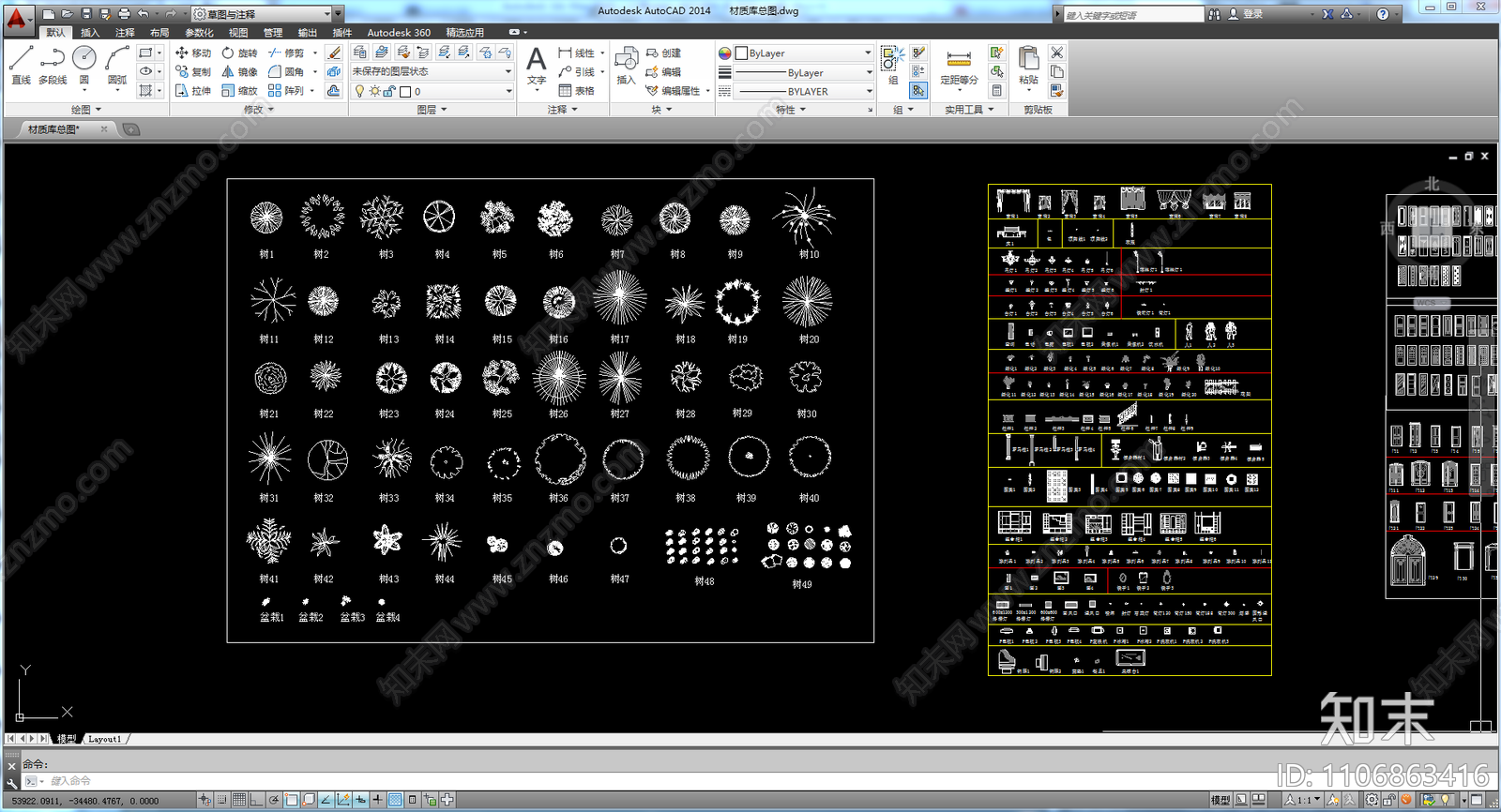
Task: Click the keyword search input field
Action: (1133, 15)
